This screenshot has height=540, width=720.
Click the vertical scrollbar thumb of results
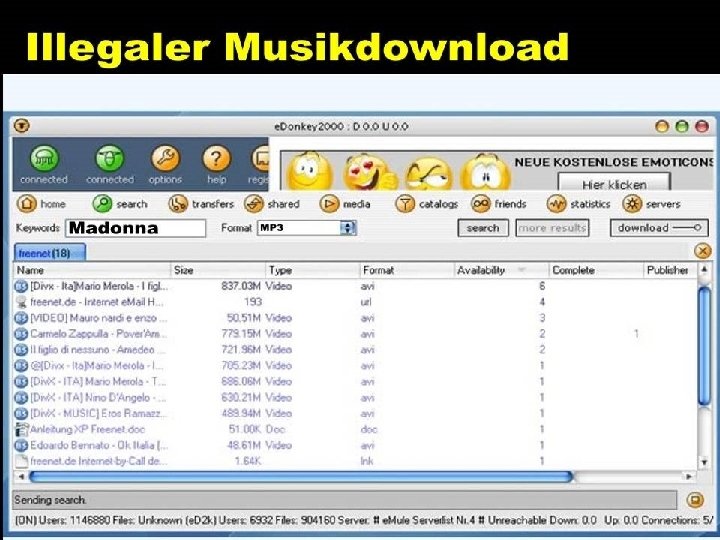[704, 345]
